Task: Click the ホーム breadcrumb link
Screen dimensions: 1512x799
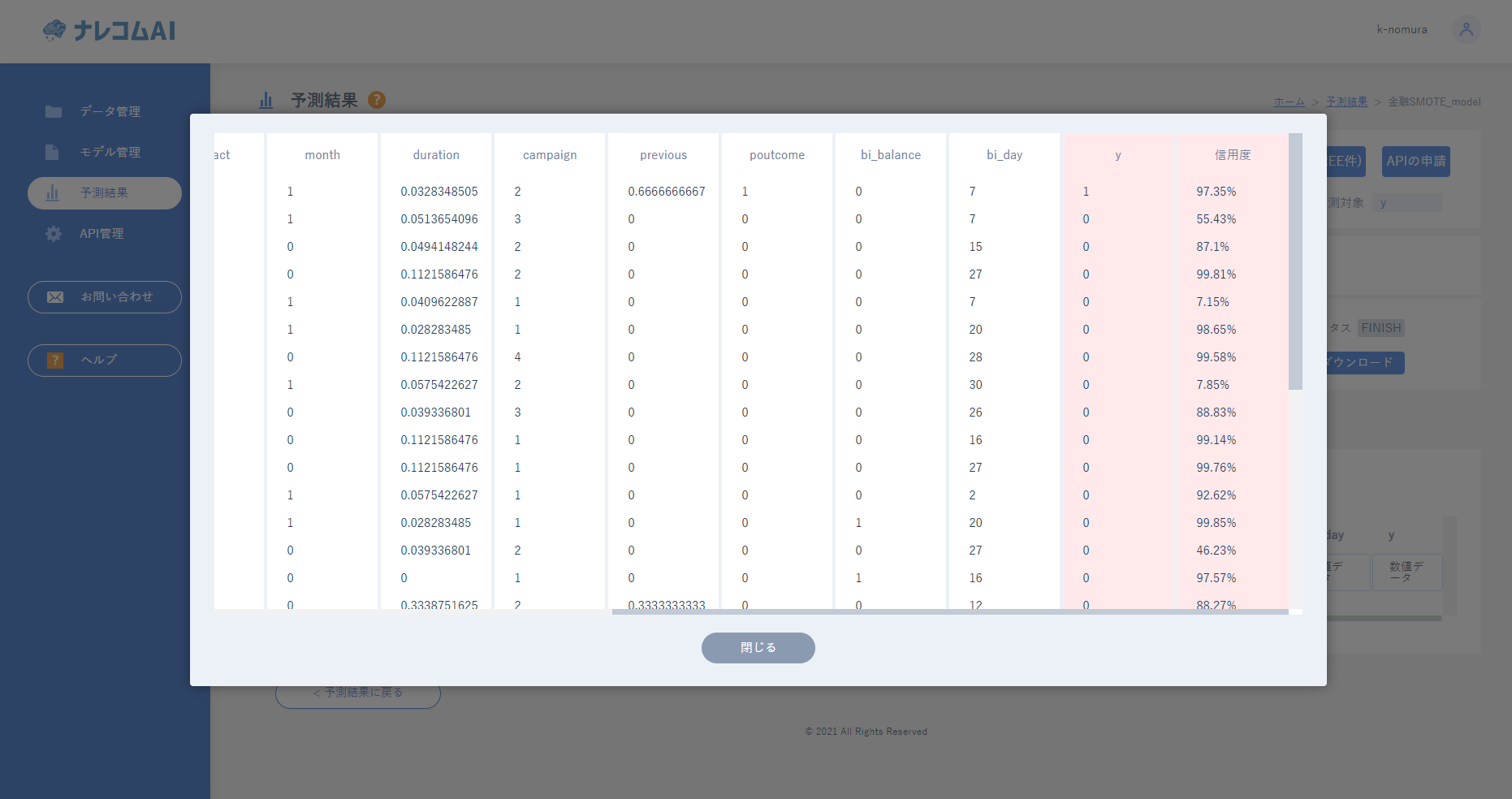Action: pos(1290,101)
